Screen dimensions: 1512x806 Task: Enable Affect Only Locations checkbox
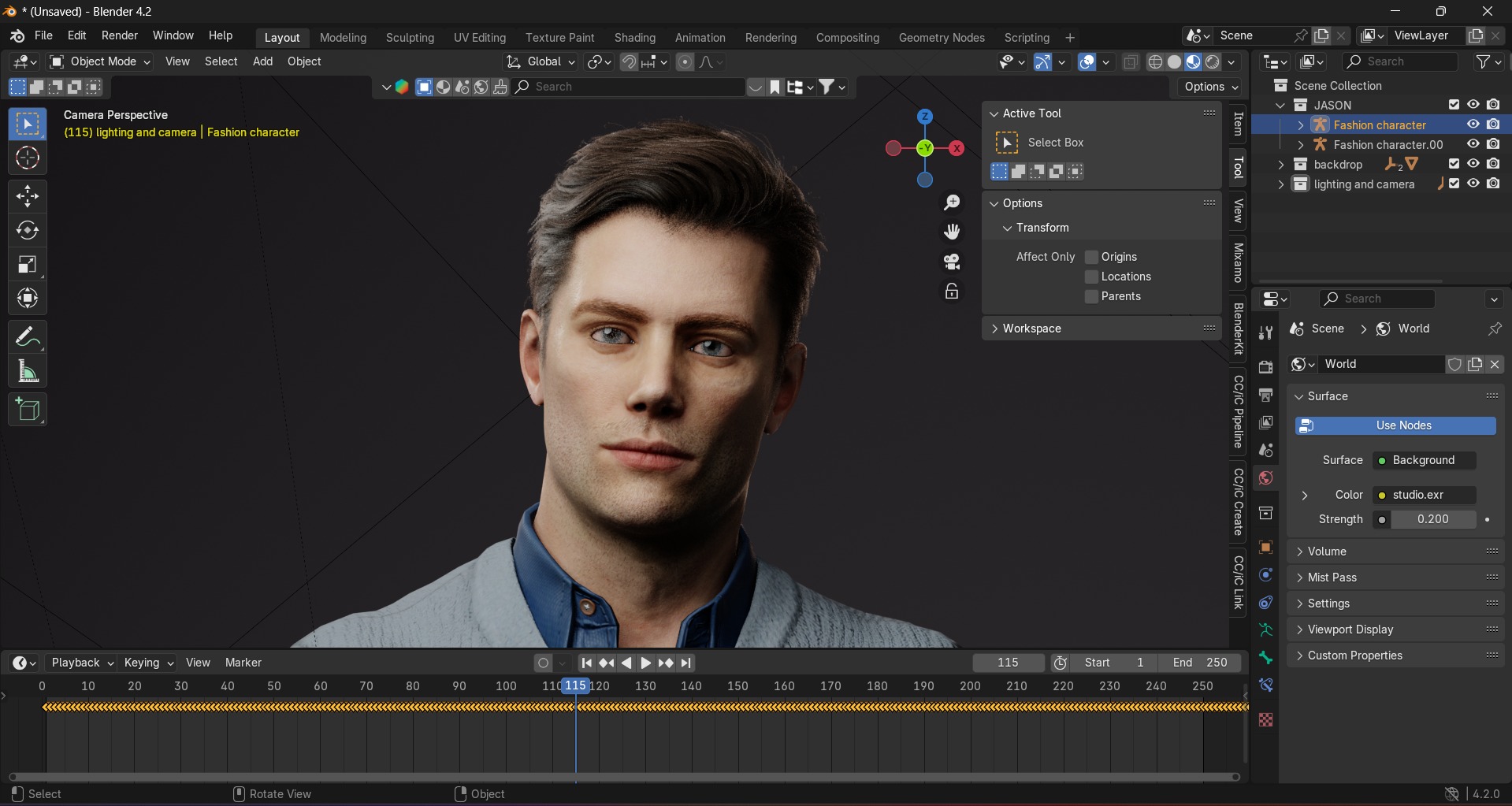[1091, 277]
